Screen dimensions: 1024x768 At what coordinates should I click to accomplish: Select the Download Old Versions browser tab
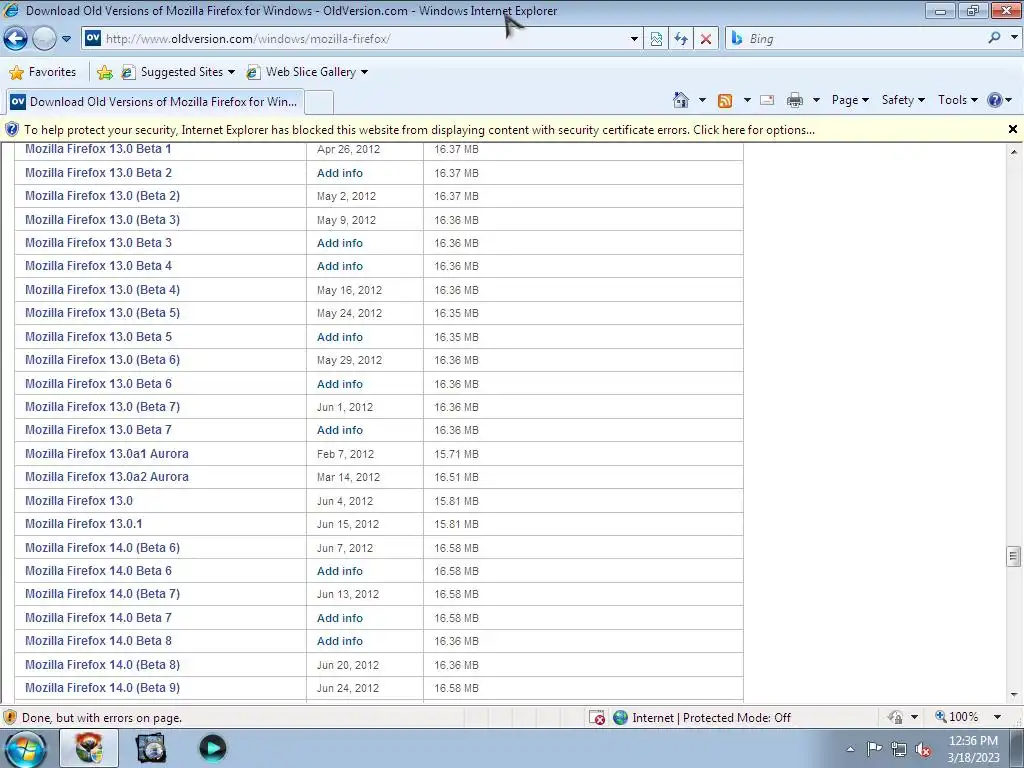coord(154,102)
